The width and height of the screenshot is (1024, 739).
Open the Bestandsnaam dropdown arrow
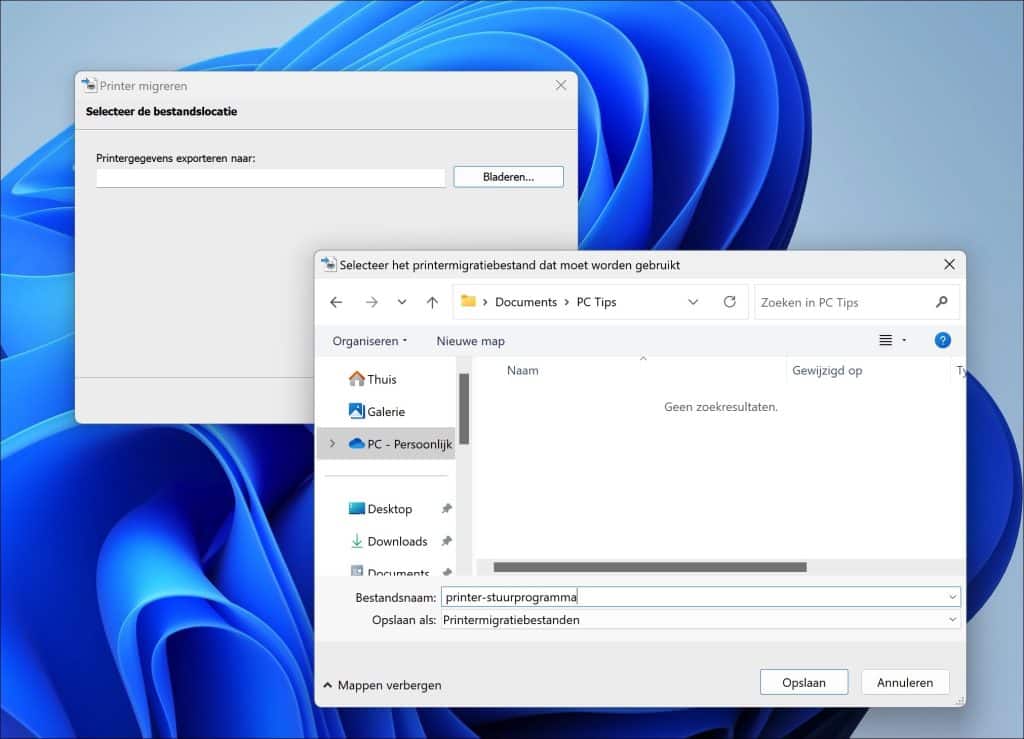click(953, 597)
